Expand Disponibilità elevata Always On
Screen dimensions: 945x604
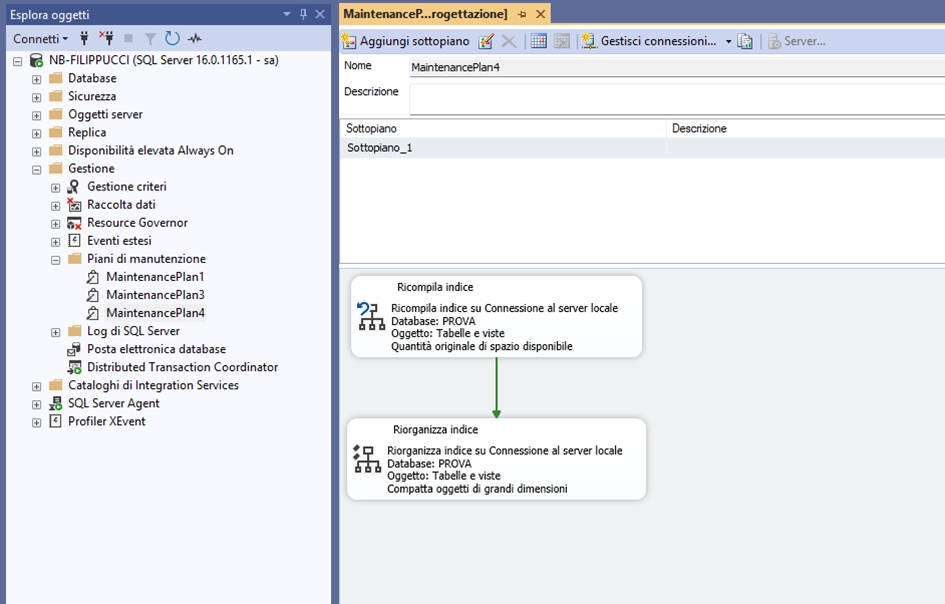pos(36,151)
